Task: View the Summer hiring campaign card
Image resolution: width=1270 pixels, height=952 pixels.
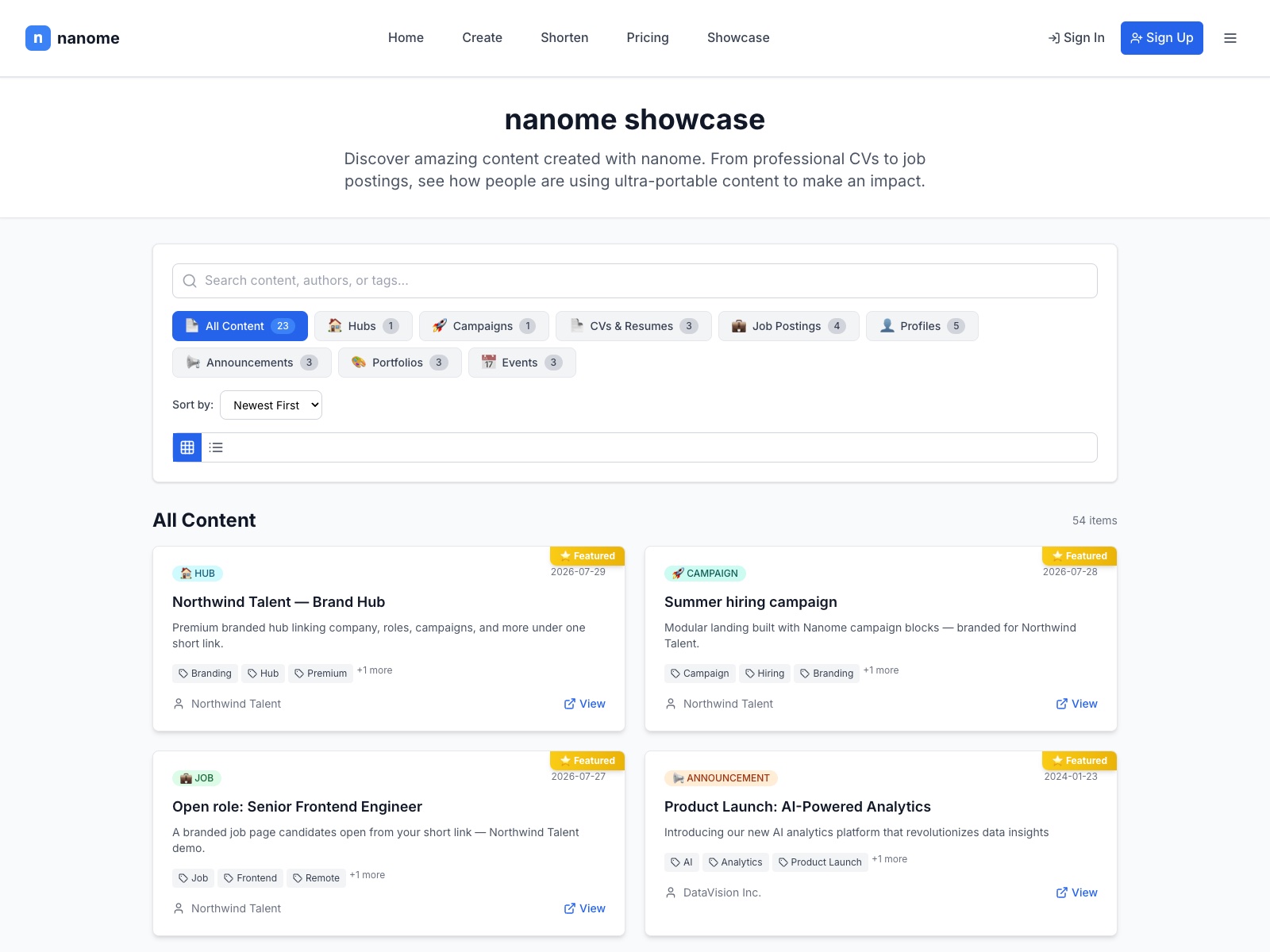Action: (x=1077, y=704)
